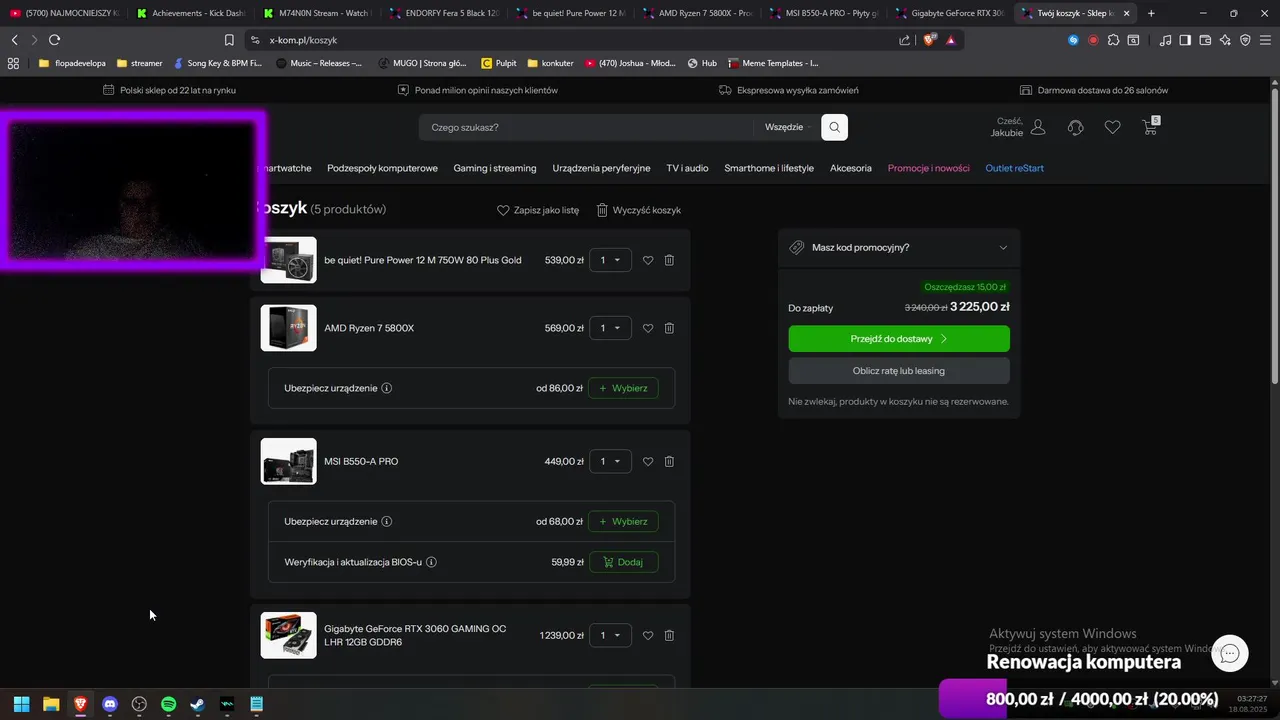Open quantity dropdown for MSI B550-A PRO
Viewport: 1280px width, 720px height.
click(610, 461)
